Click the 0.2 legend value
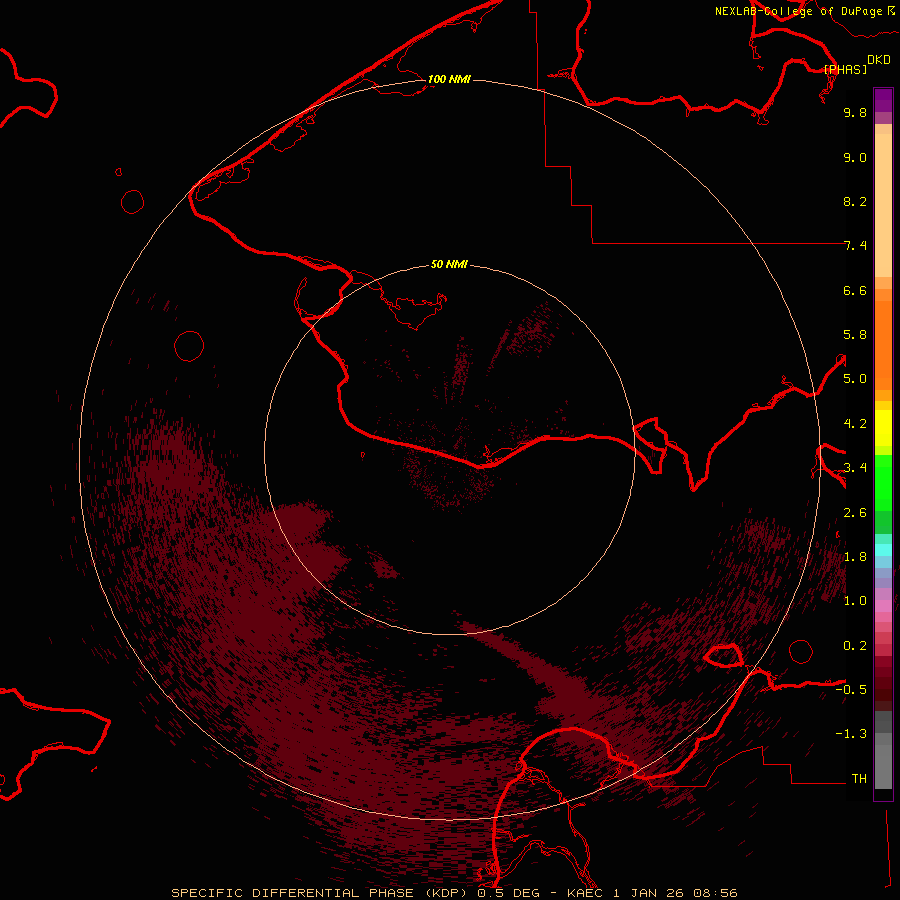The image size is (900, 900). pyautogui.click(x=855, y=646)
